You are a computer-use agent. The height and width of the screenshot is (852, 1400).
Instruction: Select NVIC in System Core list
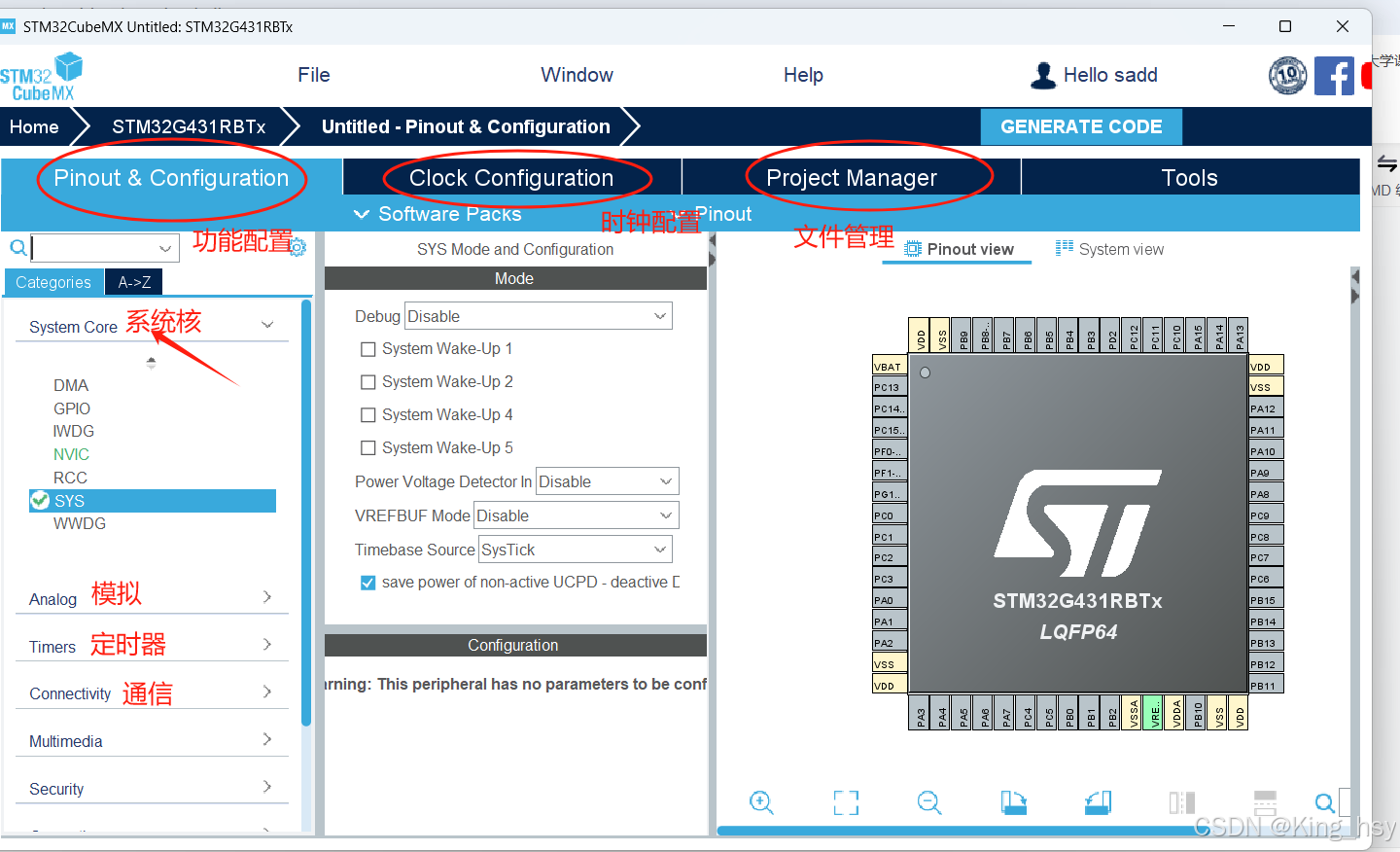pos(71,454)
